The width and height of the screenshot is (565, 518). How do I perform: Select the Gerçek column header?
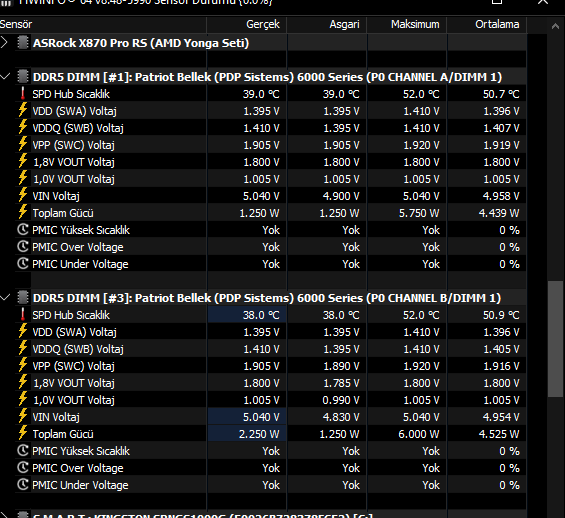click(x=246, y=24)
